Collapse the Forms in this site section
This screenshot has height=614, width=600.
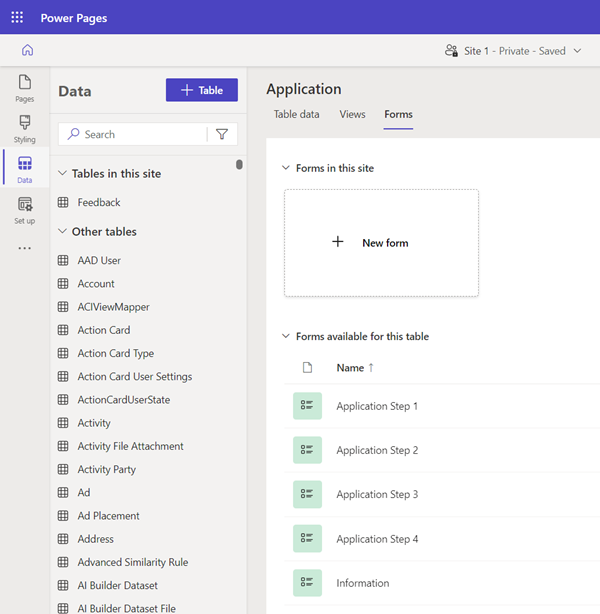point(285,168)
